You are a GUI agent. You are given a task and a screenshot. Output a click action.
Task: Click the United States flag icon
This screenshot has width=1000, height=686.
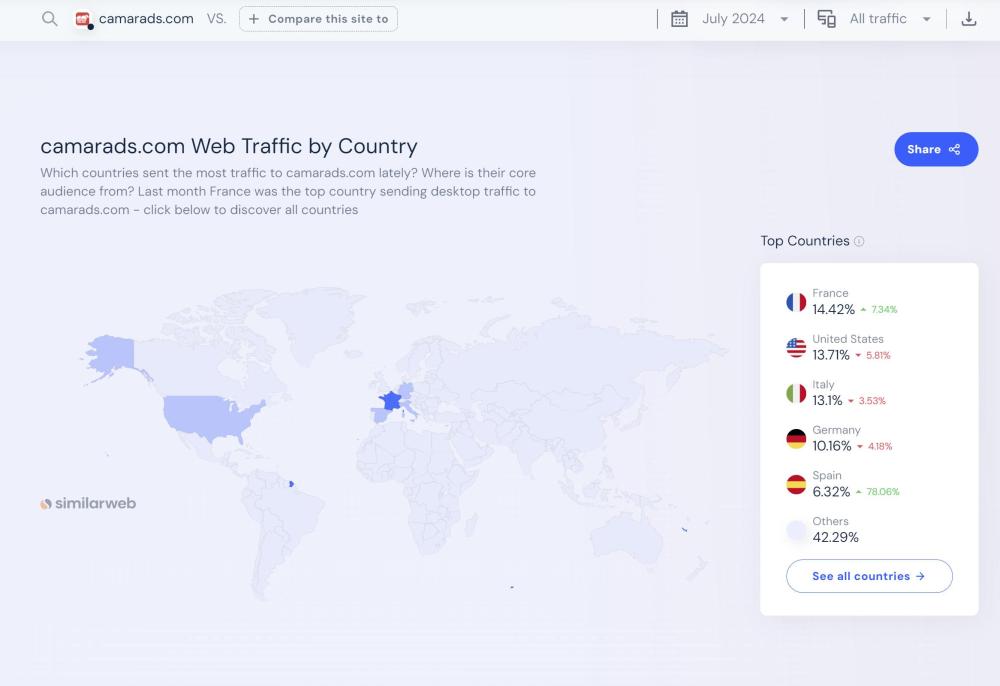tap(796, 348)
